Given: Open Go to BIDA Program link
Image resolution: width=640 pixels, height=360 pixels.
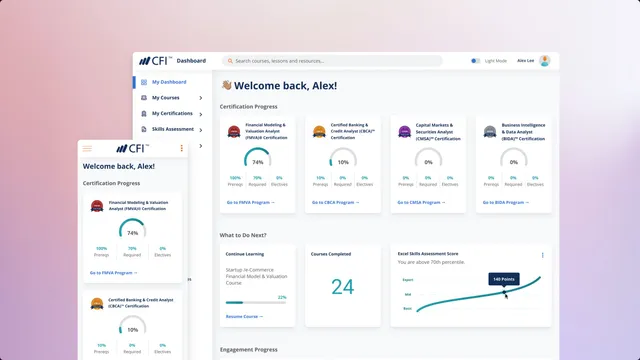Looking at the screenshot, I should 506,202.
